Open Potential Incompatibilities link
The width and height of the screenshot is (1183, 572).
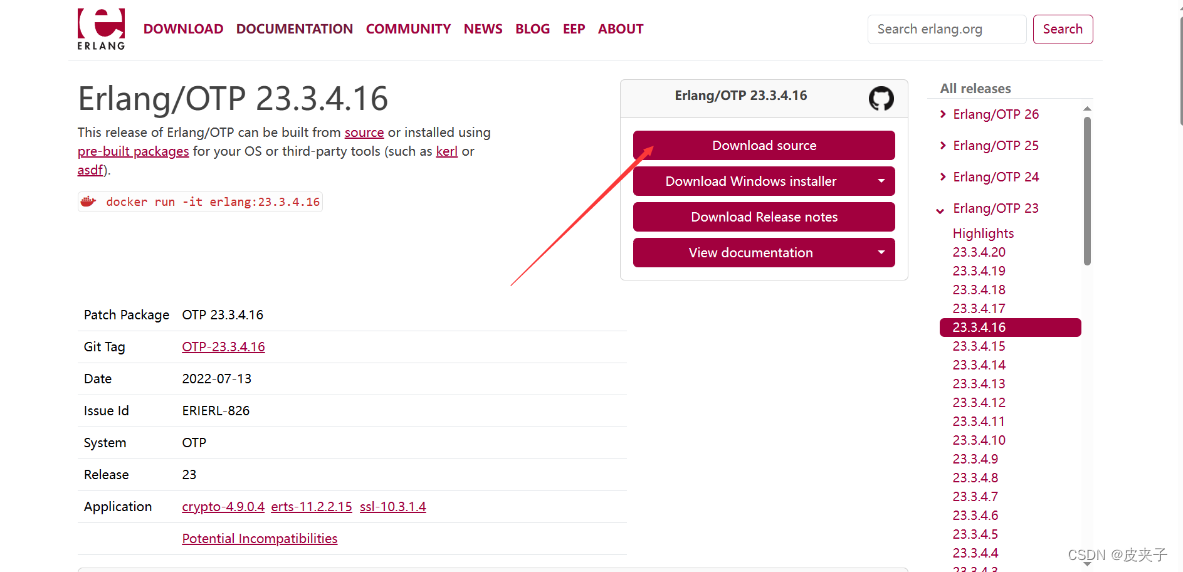pyautogui.click(x=260, y=539)
